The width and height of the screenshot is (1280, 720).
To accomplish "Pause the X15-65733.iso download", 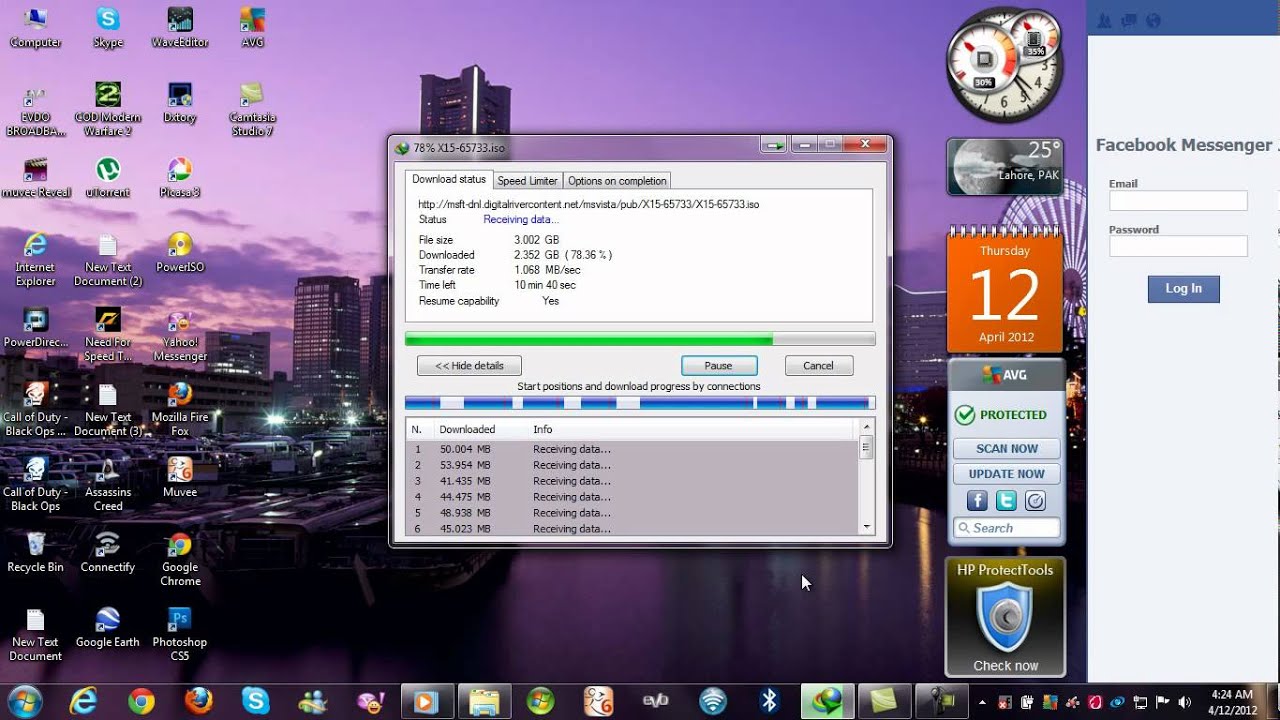I will click(718, 366).
